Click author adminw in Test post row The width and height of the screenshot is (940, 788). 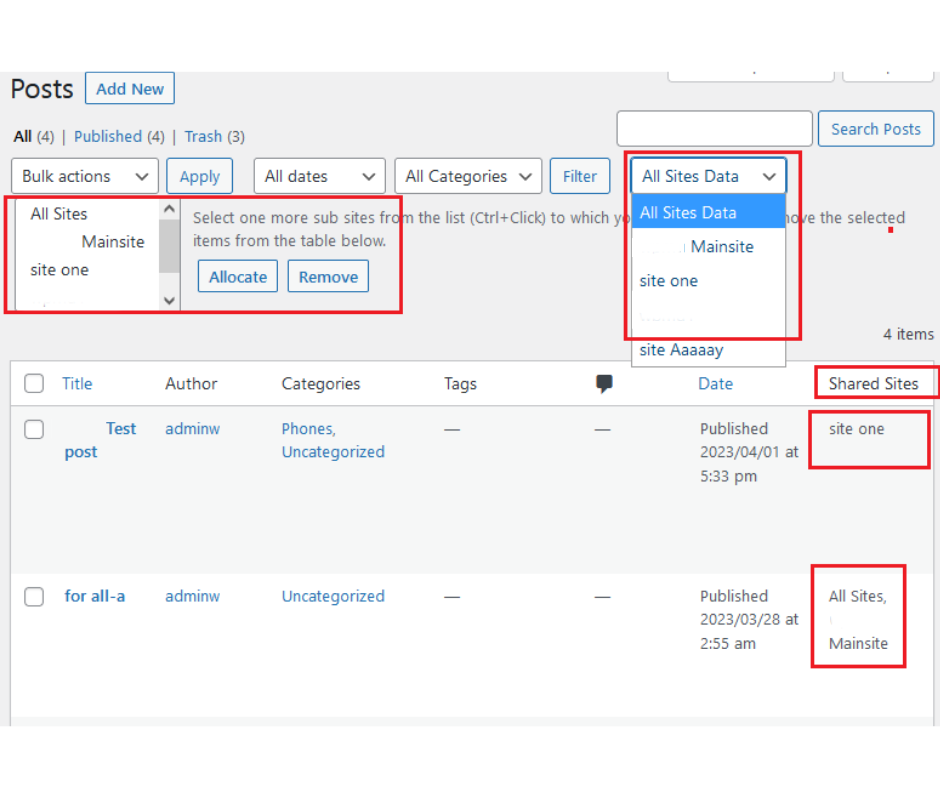click(192, 429)
